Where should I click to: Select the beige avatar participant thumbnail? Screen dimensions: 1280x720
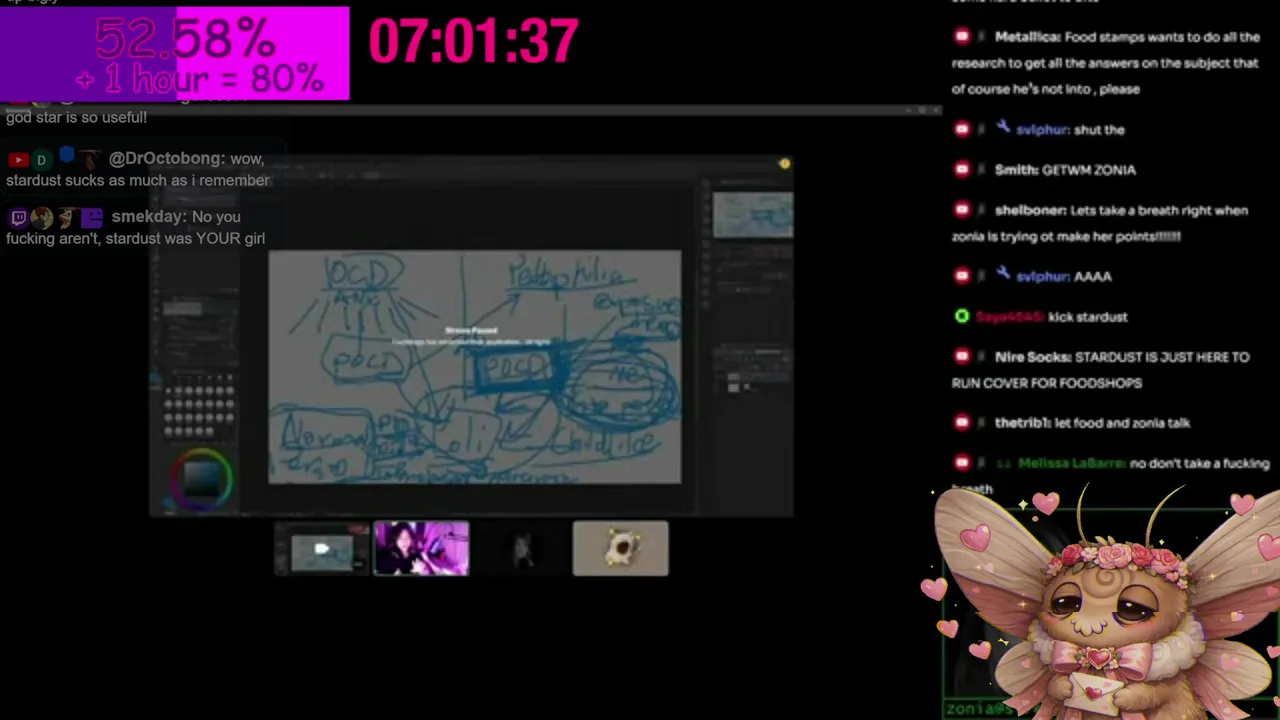620,549
